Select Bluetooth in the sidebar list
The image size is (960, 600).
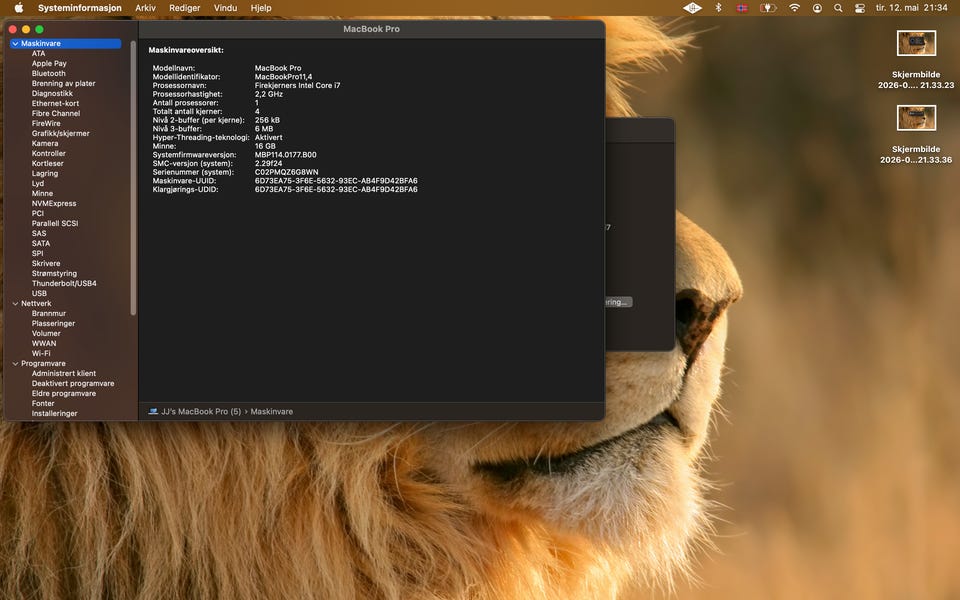pyautogui.click(x=48, y=73)
